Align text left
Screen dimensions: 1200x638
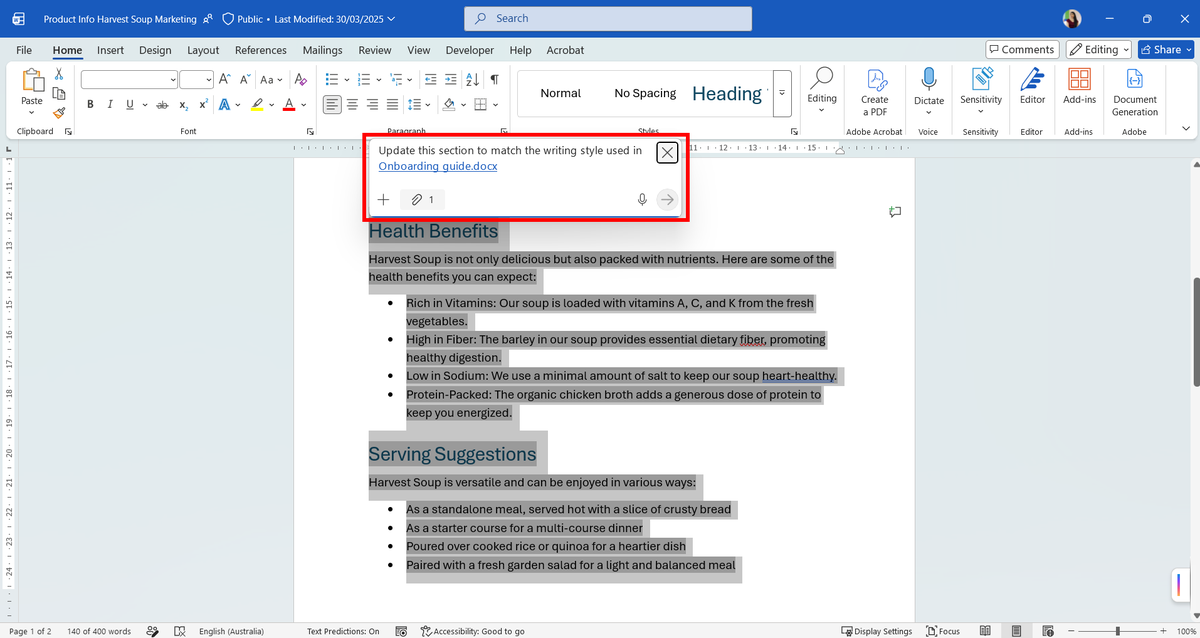pyautogui.click(x=332, y=104)
